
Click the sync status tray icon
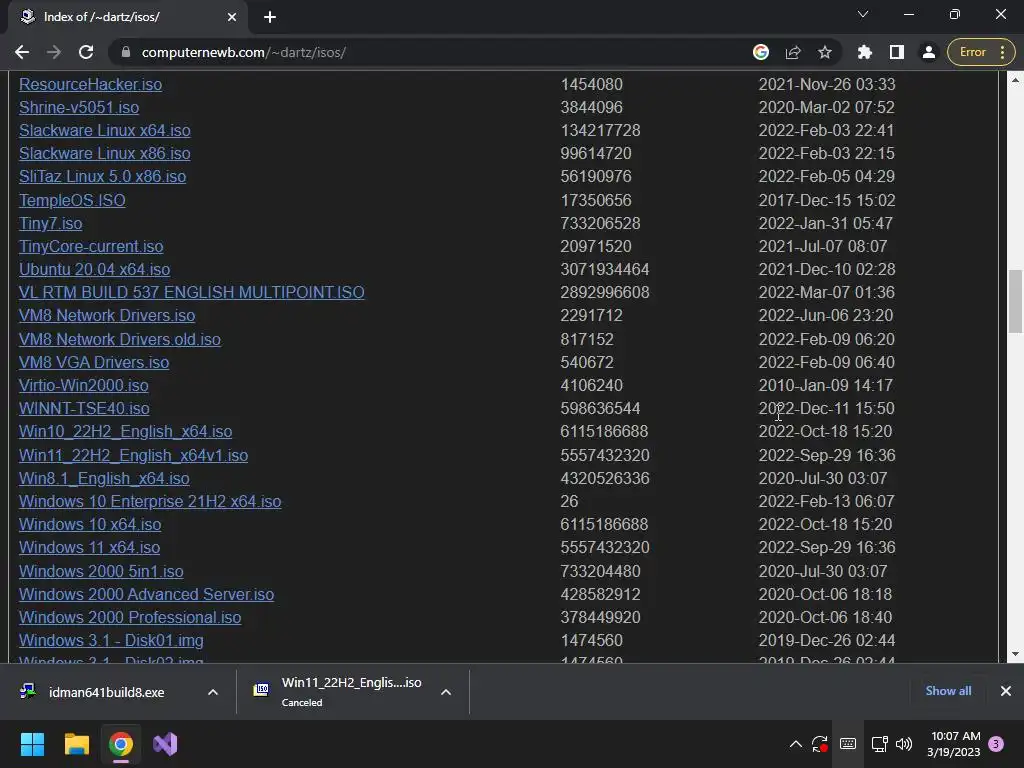click(820, 744)
